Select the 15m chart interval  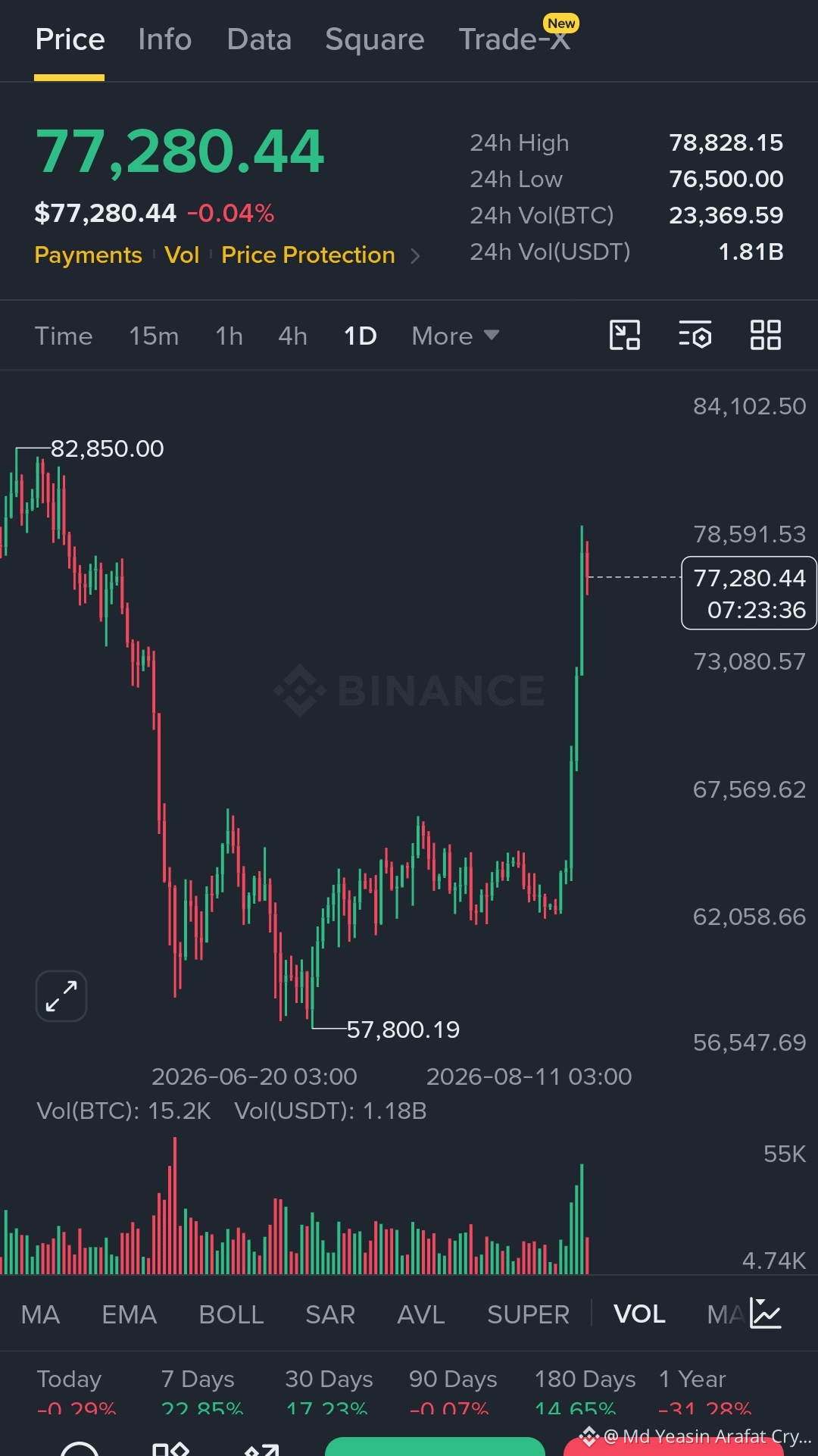[x=154, y=336]
